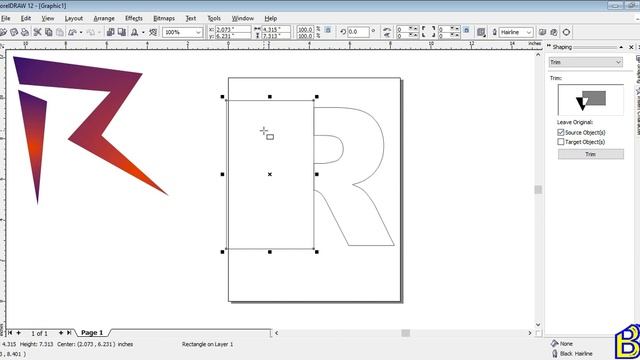Open the Tools menu
Viewport: 640px width, 360px height.
pos(214,18)
